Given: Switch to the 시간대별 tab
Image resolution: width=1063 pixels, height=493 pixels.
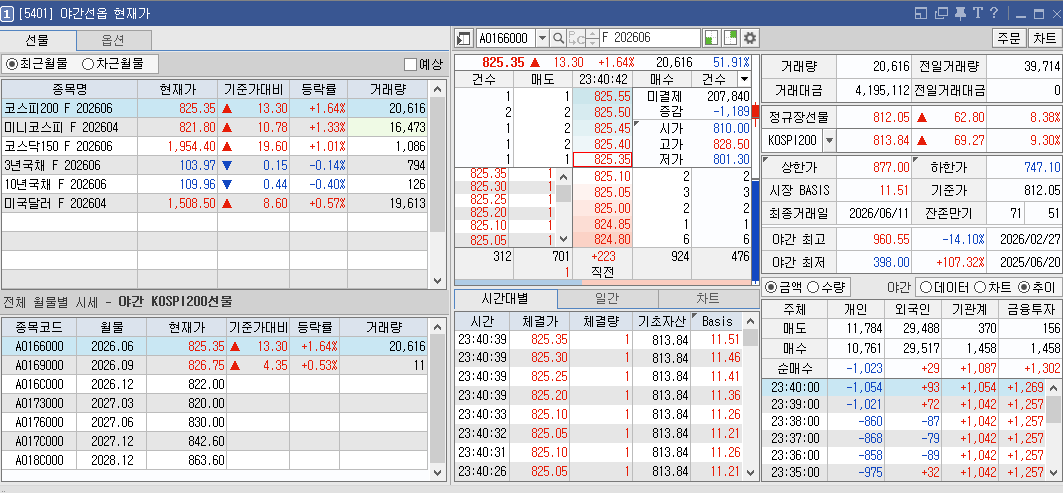Looking at the screenshot, I should coord(505,299).
